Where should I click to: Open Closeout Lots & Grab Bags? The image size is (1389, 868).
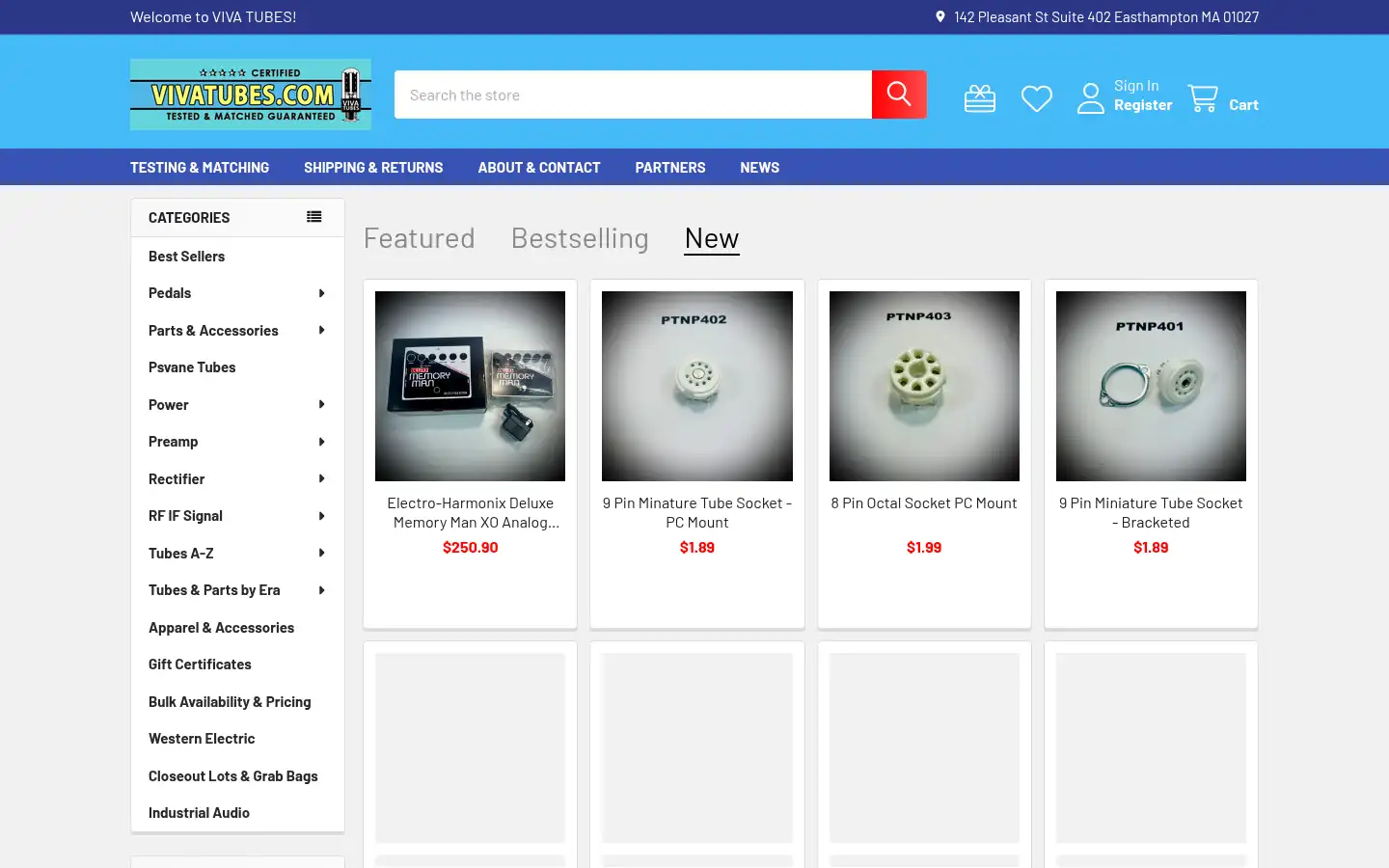click(232, 776)
